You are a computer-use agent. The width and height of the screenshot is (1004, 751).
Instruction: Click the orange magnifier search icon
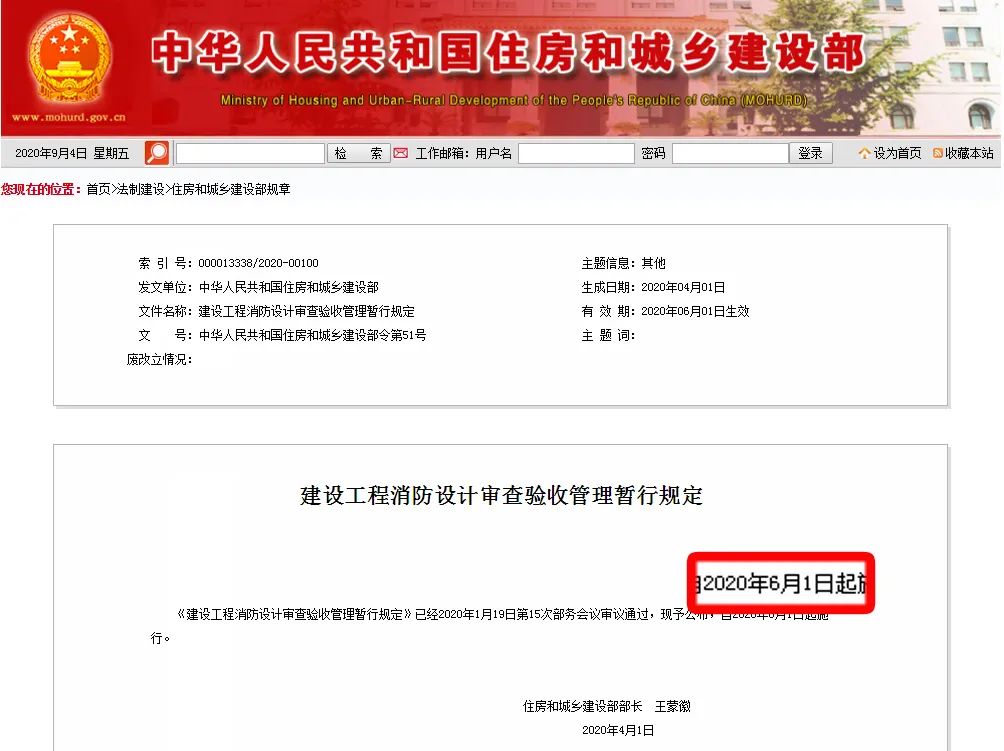click(157, 153)
